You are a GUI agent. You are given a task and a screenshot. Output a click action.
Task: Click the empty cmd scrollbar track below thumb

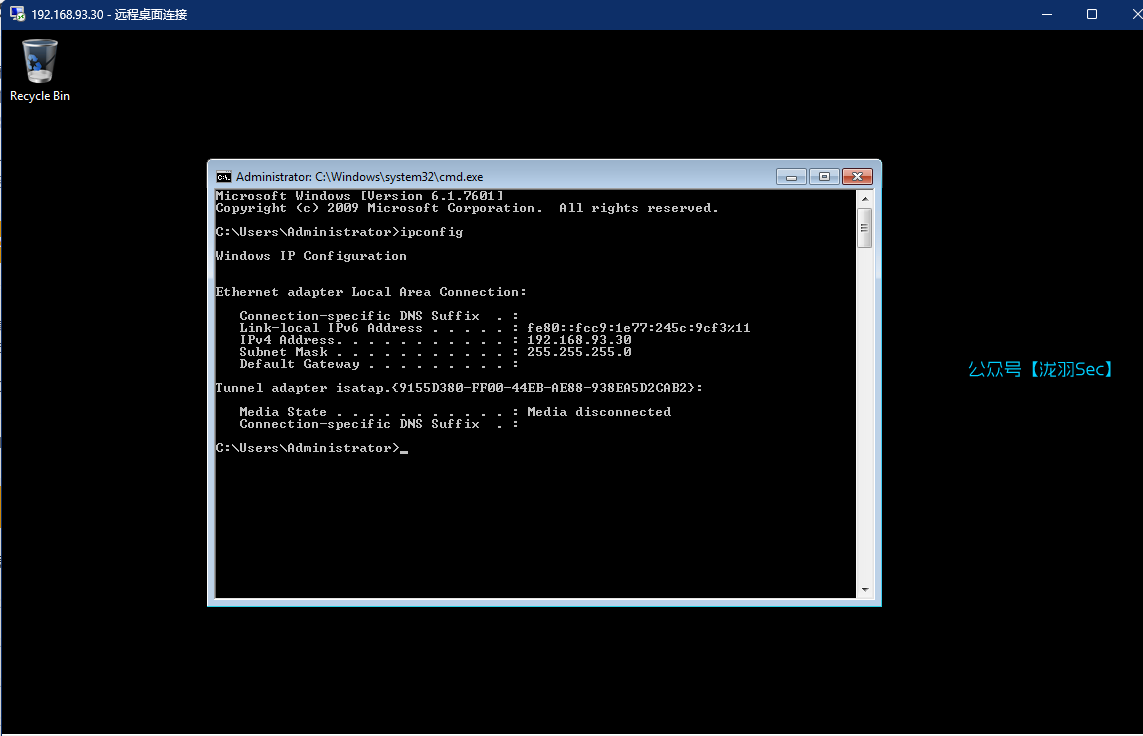(864, 420)
